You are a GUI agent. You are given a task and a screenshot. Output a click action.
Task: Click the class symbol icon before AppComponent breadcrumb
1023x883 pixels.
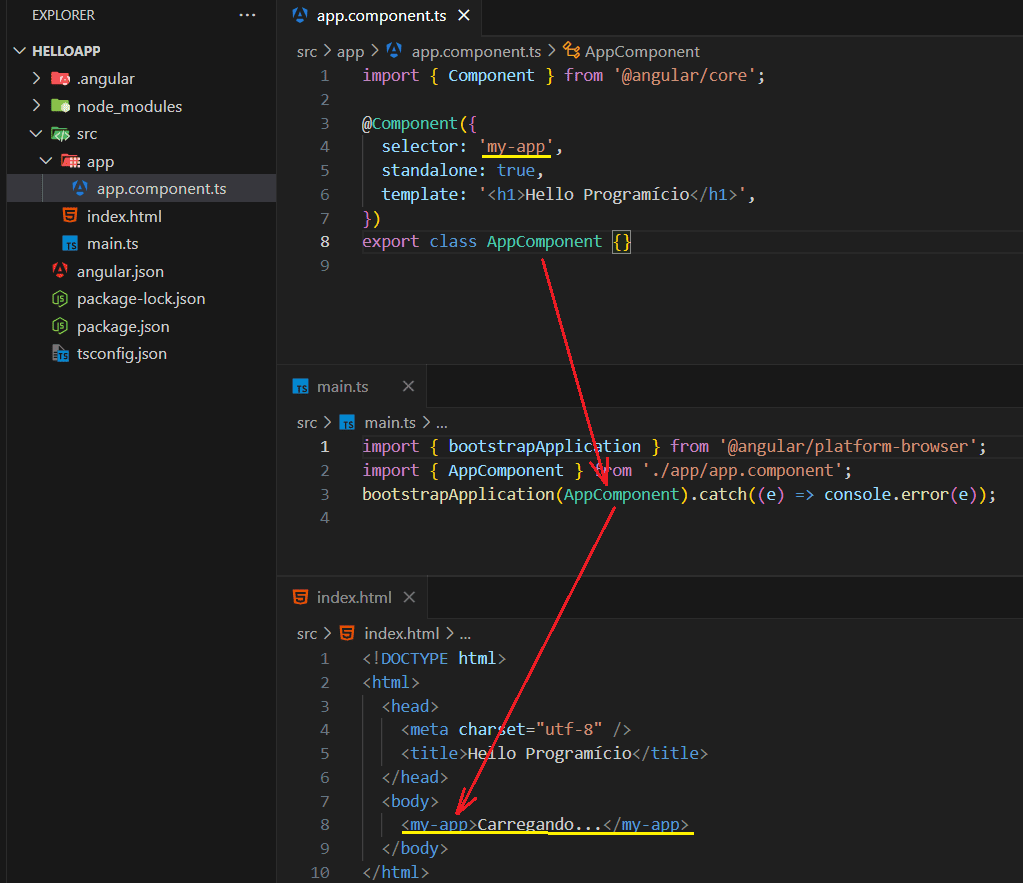572,50
